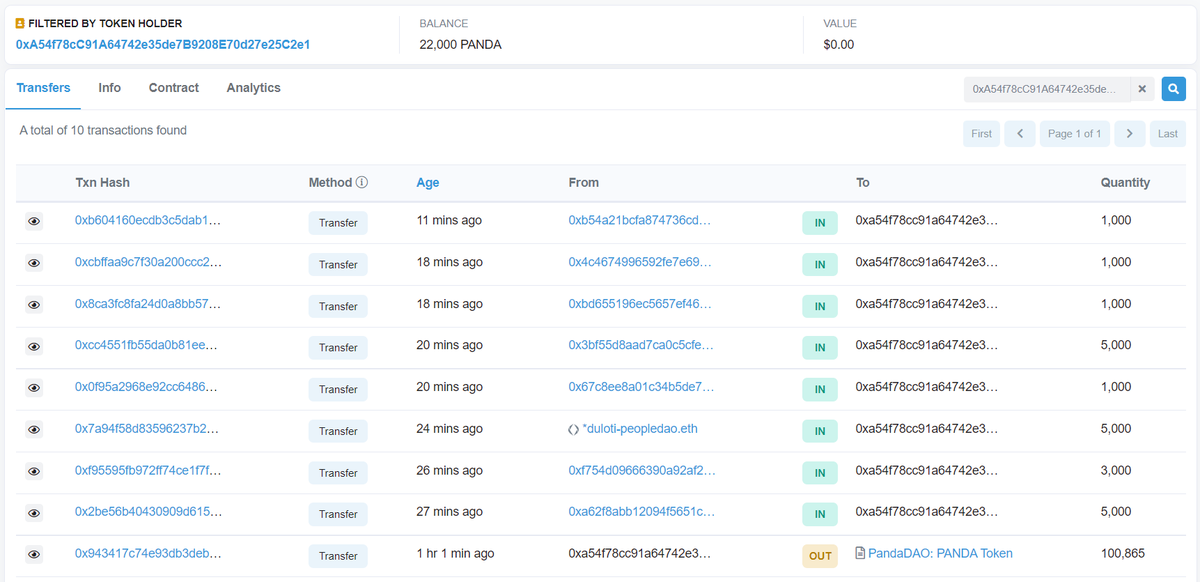Open transaction 0x943417c74e93db3deb…
1200x582 pixels.
[x=148, y=553]
